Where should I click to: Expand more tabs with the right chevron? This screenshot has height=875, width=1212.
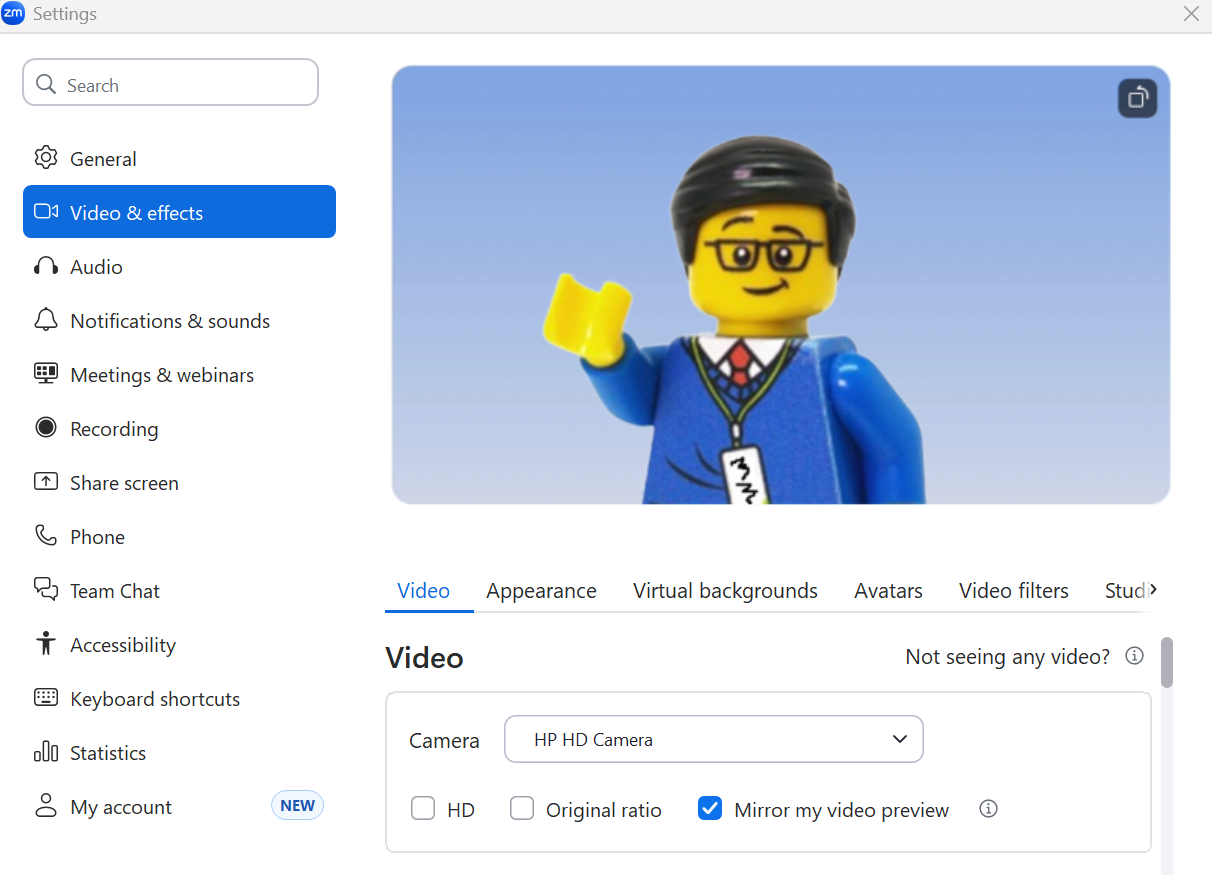[1153, 590]
